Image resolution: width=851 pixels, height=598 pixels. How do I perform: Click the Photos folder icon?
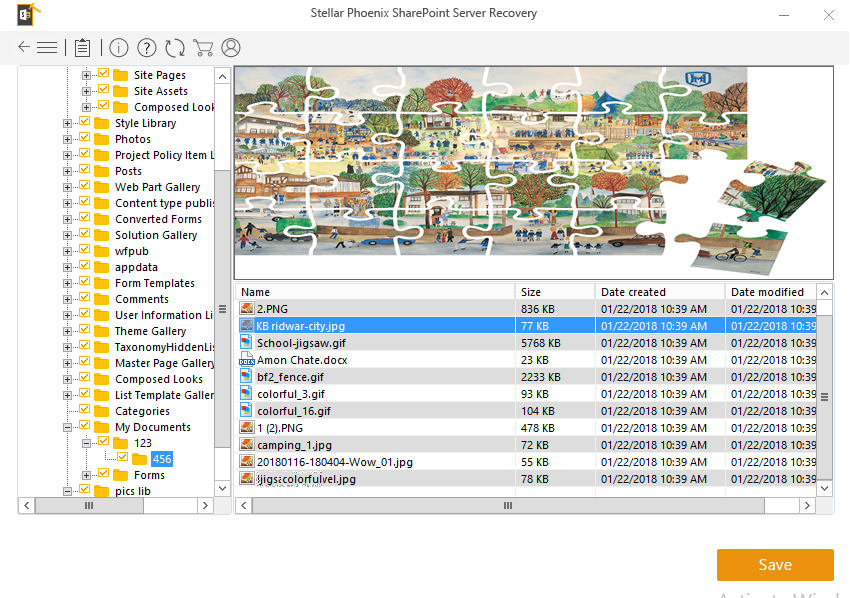(x=101, y=139)
